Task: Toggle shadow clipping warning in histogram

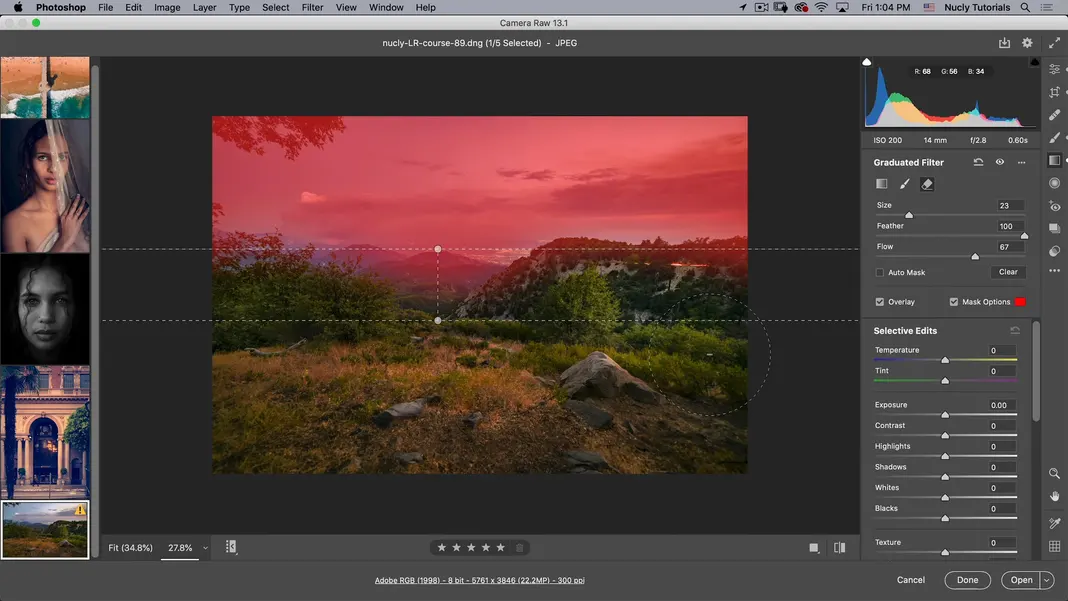Action: pos(866,62)
